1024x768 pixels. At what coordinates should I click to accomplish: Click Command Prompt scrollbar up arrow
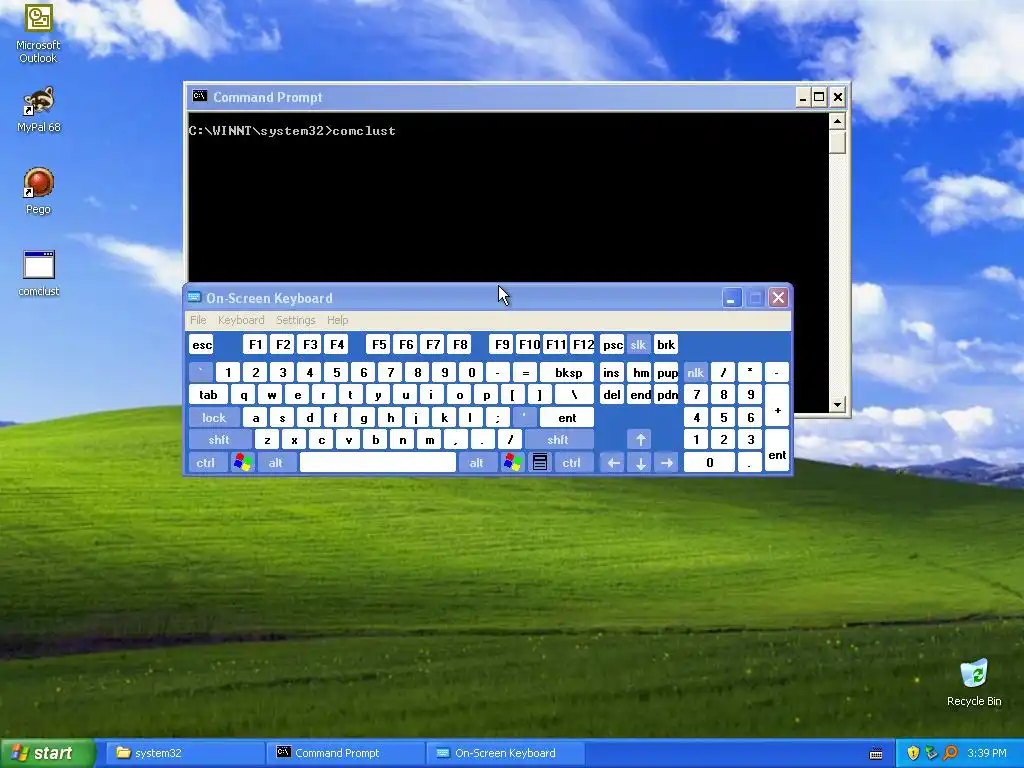tap(837, 121)
